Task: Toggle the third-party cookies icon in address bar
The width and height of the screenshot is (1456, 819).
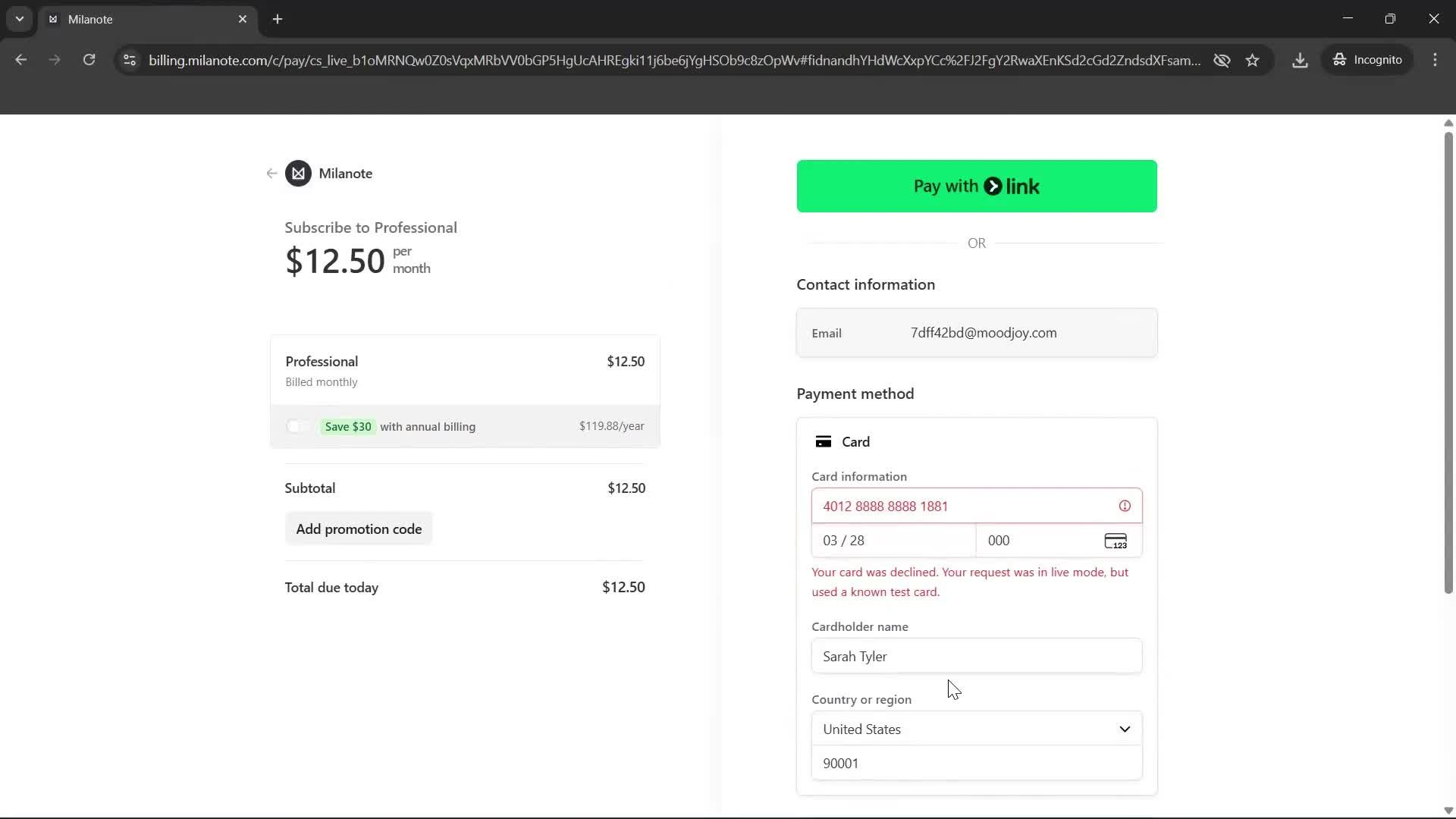Action: [x=1222, y=60]
